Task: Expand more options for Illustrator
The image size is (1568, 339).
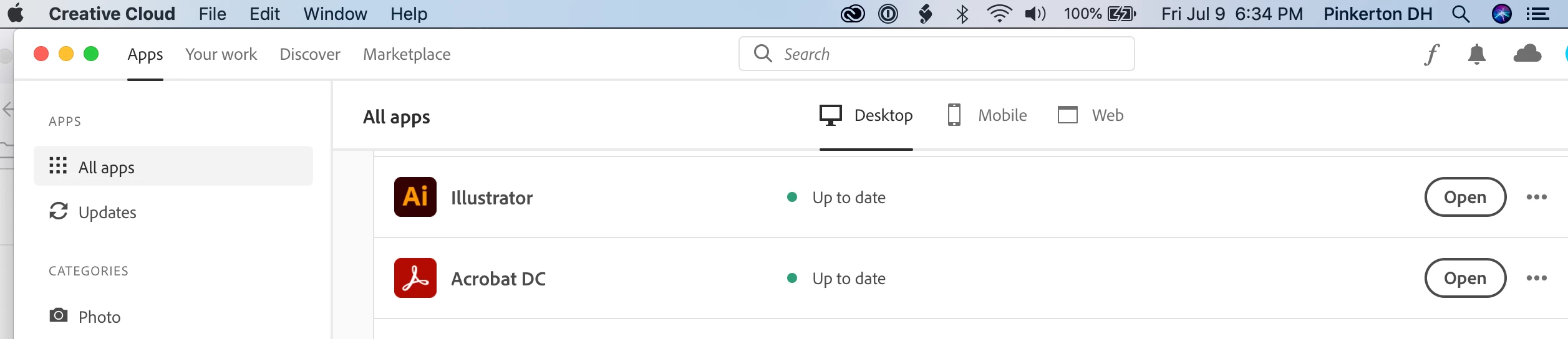Action: coord(1536,197)
